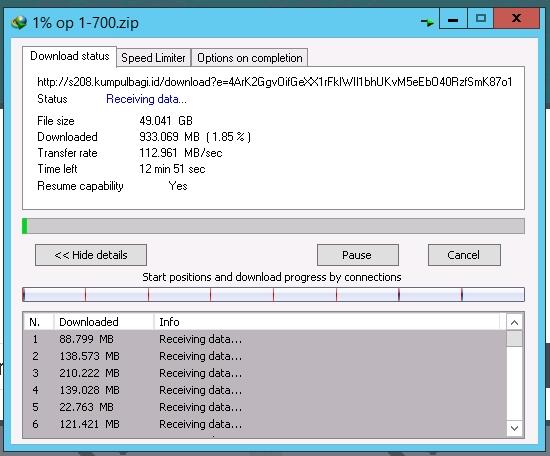
Task: Cancel the download
Action: (464, 255)
